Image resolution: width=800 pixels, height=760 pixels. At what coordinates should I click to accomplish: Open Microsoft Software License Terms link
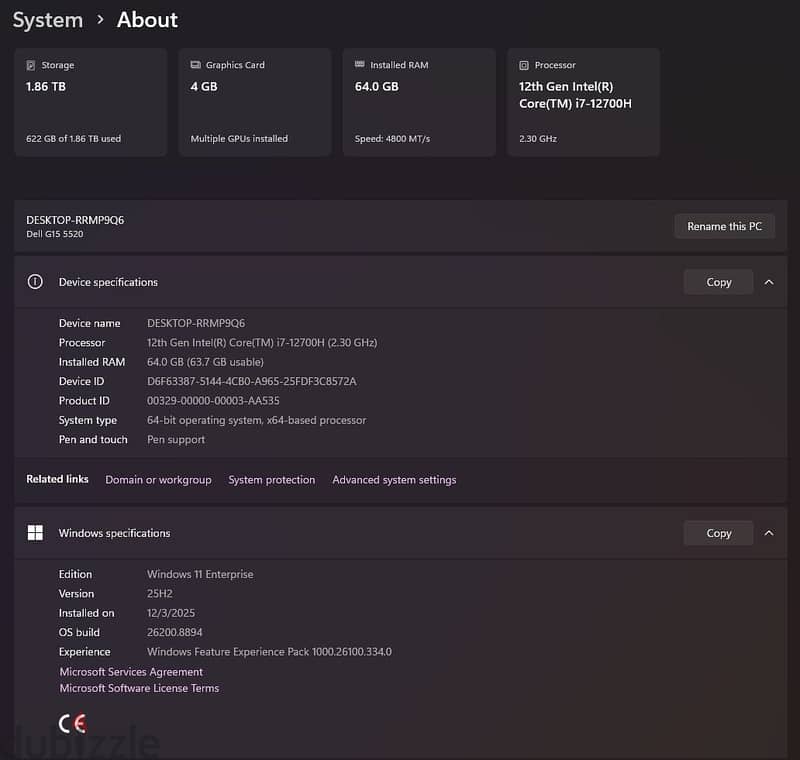[139, 688]
